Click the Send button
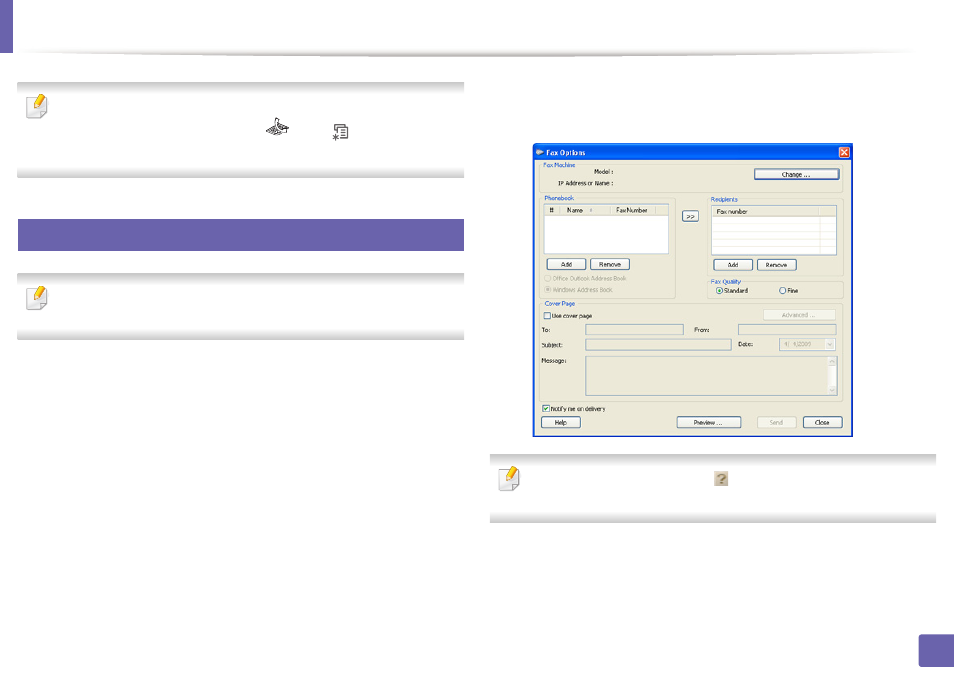The image size is (954, 674). pyautogui.click(x=776, y=423)
